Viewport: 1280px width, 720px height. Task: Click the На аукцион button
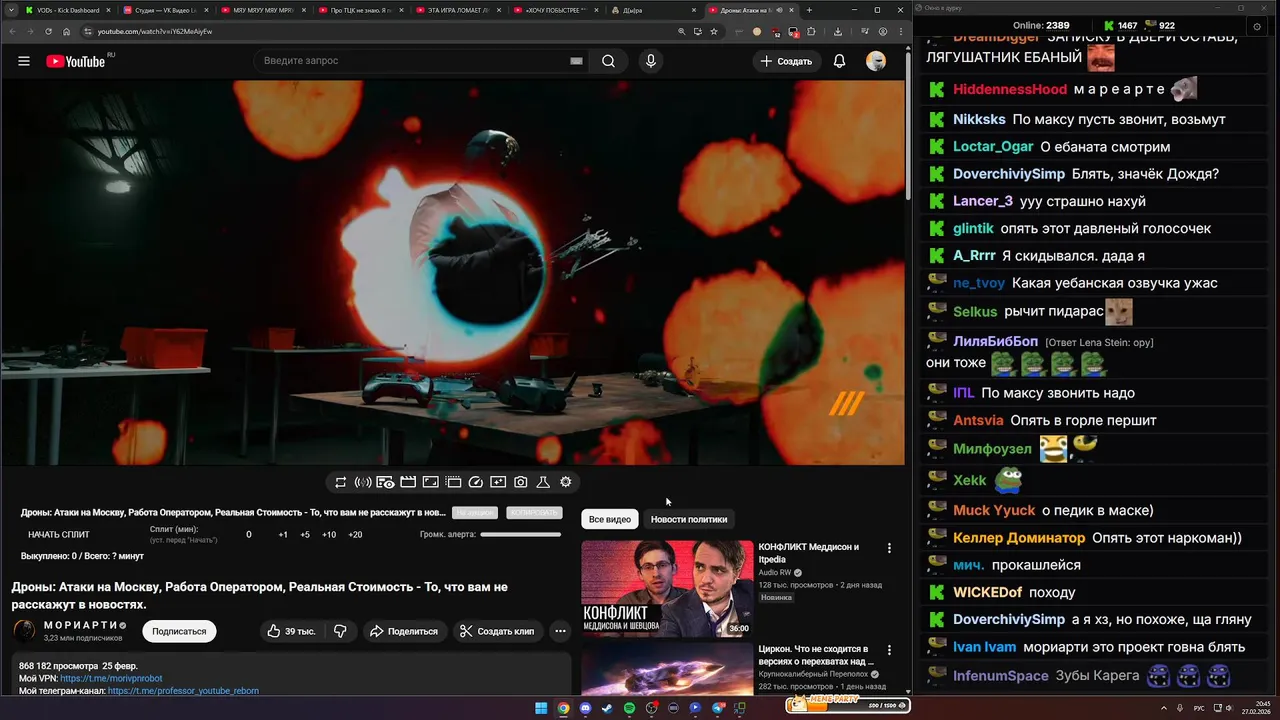pos(474,513)
